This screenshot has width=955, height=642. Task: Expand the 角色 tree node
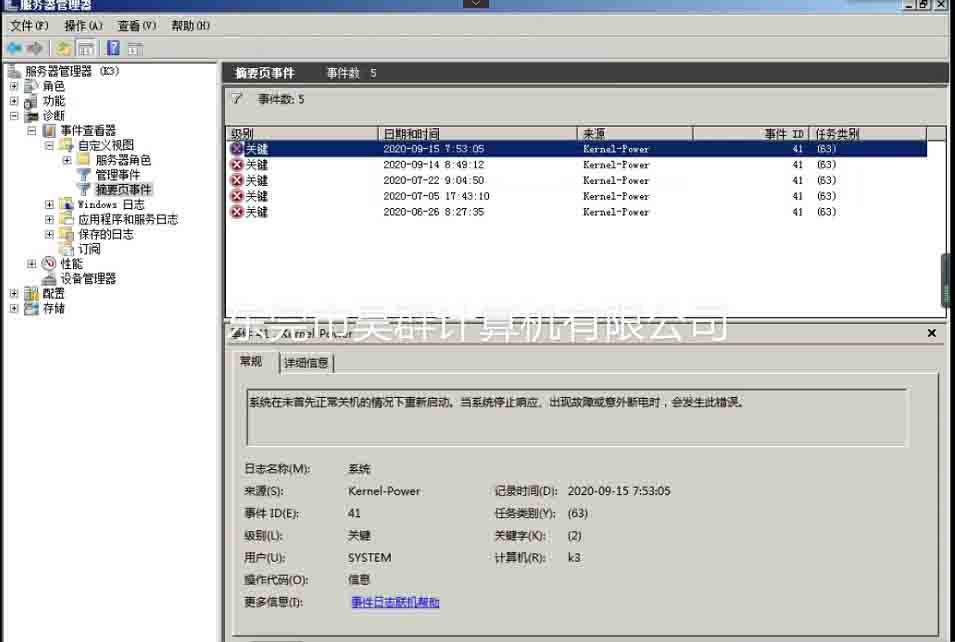[x=14, y=87]
